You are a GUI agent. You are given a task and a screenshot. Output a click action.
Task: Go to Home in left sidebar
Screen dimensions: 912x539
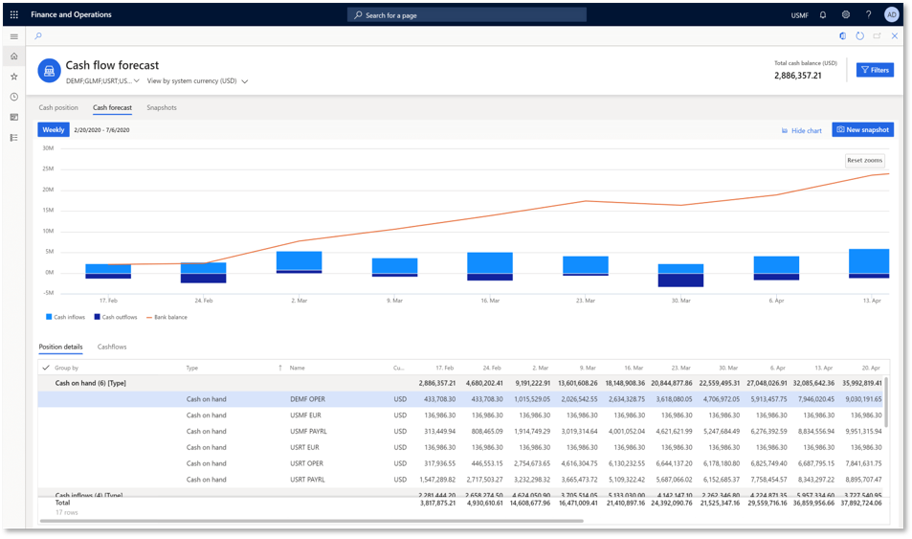point(14,56)
